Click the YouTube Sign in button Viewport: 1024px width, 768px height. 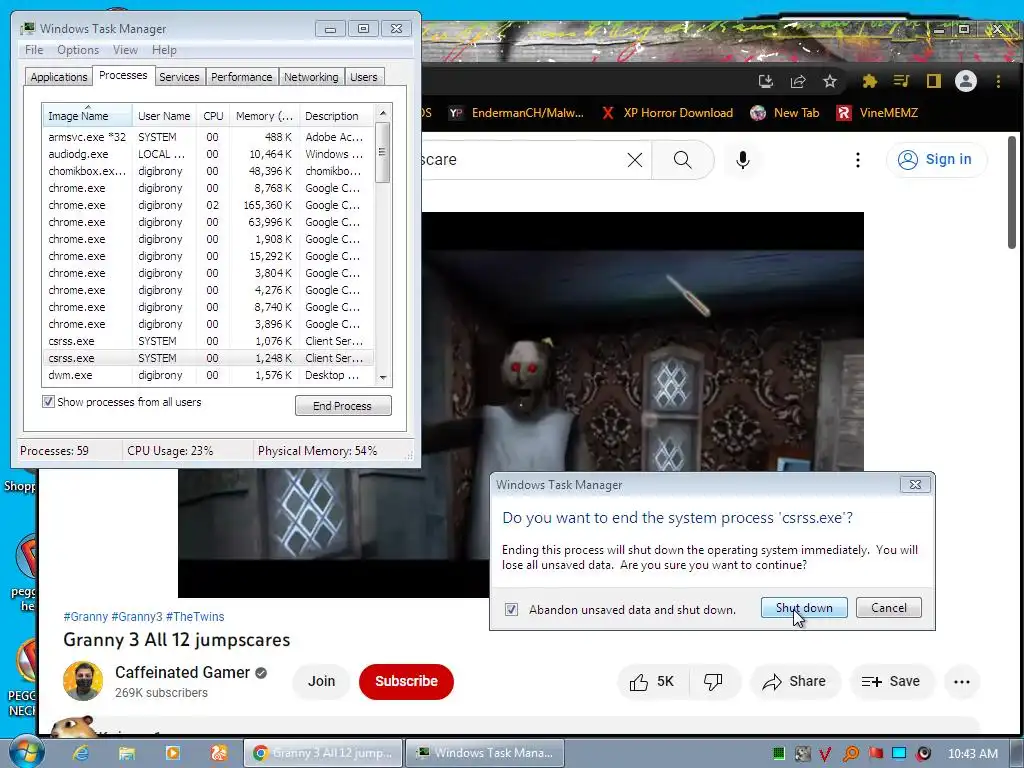pos(936,159)
